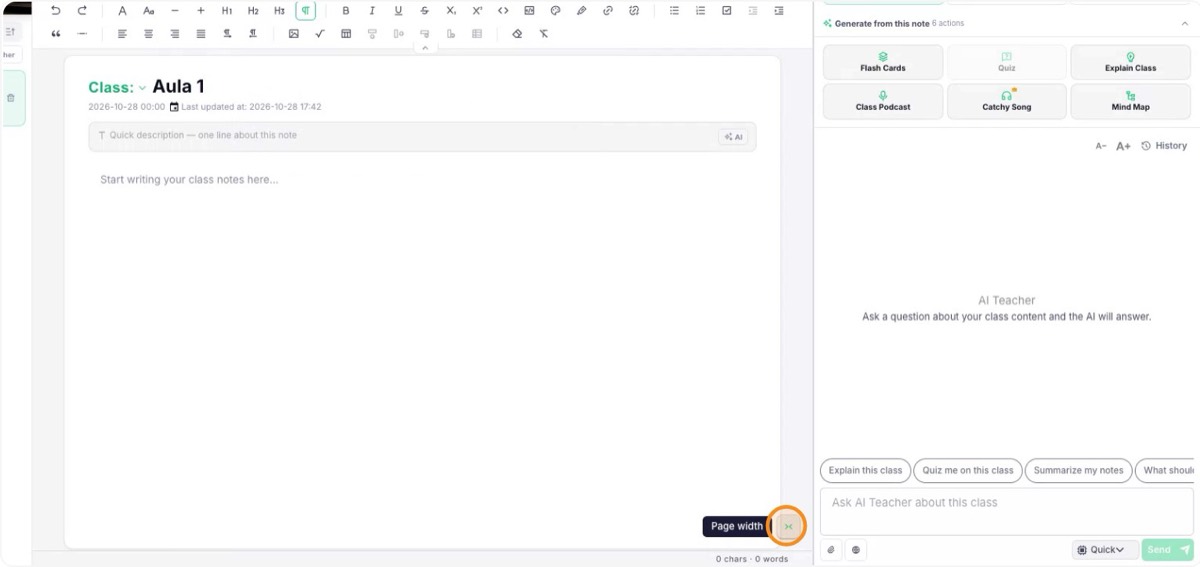Insert a bulleted list

(674, 10)
